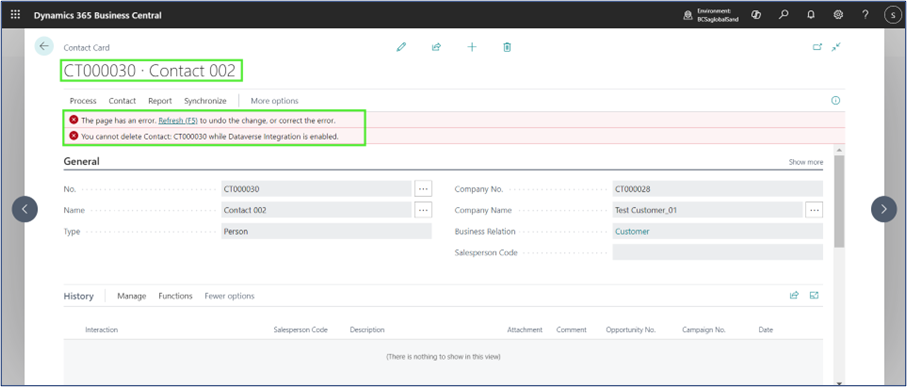Click the Name field Contact 002
Viewport: 907px width, 387px height.
[316, 210]
